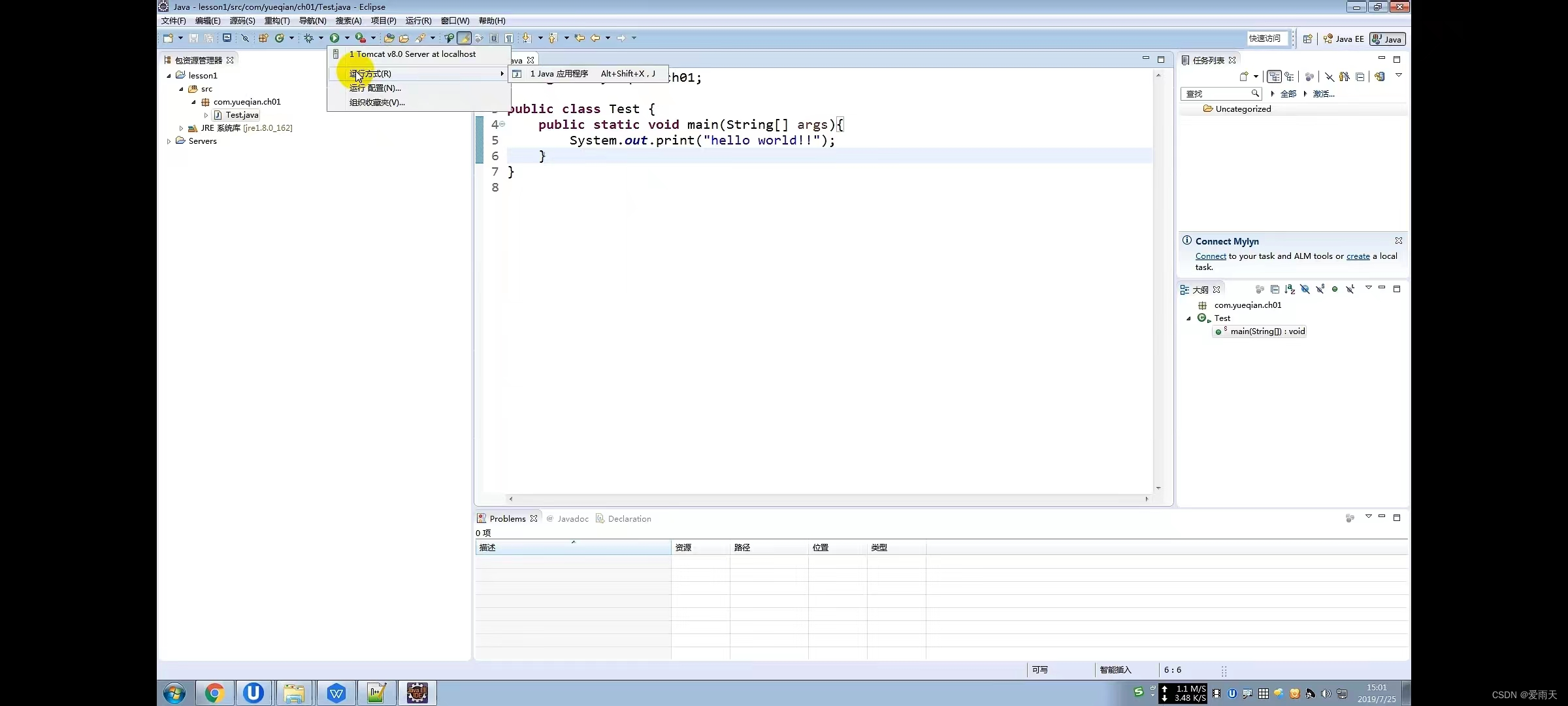Screen dimensions: 1568x706
Task: Toggle Categorized presentation in task list
Action: pyautogui.click(x=1274, y=76)
